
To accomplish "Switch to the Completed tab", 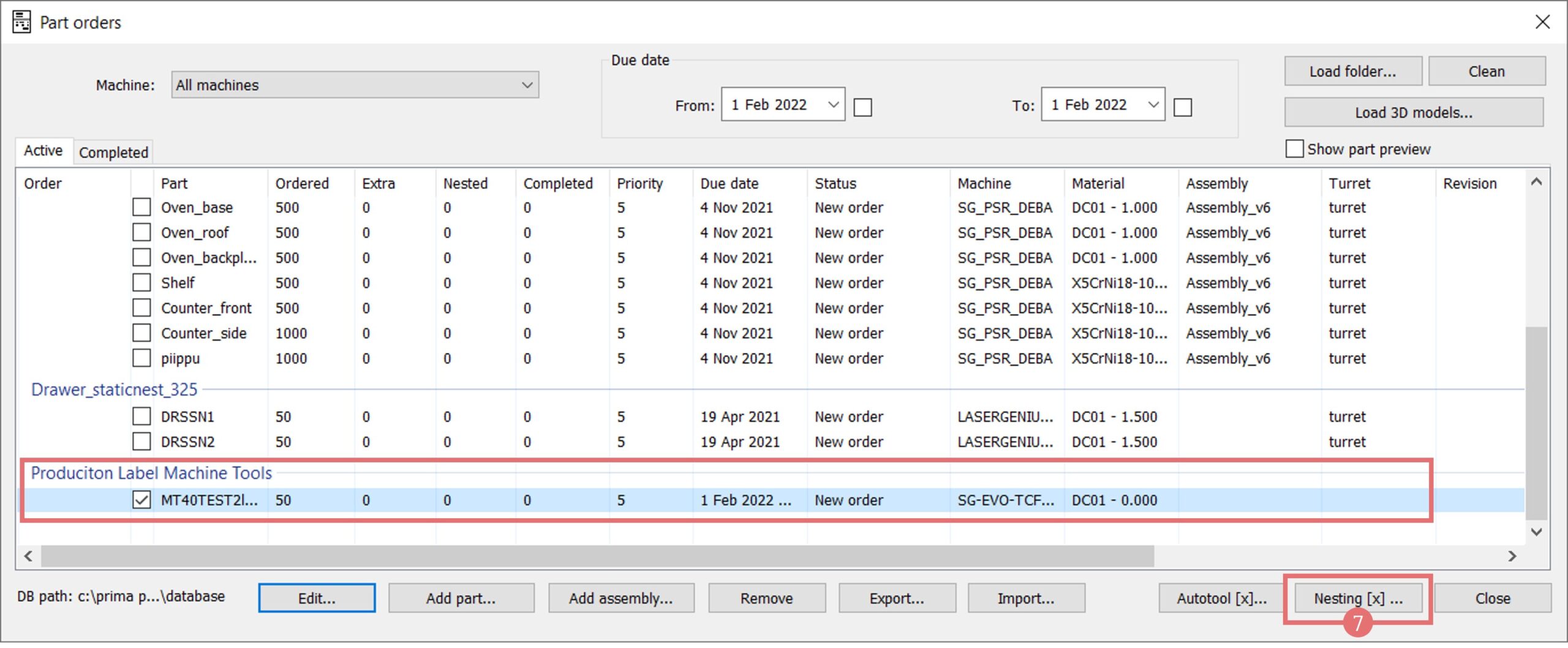I will 113,152.
